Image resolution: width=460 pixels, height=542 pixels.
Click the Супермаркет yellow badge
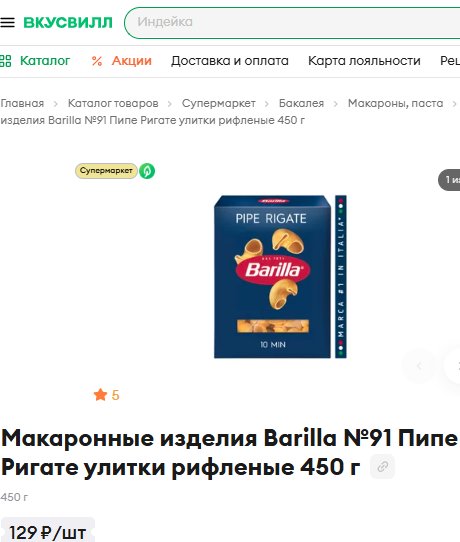[x=106, y=171]
